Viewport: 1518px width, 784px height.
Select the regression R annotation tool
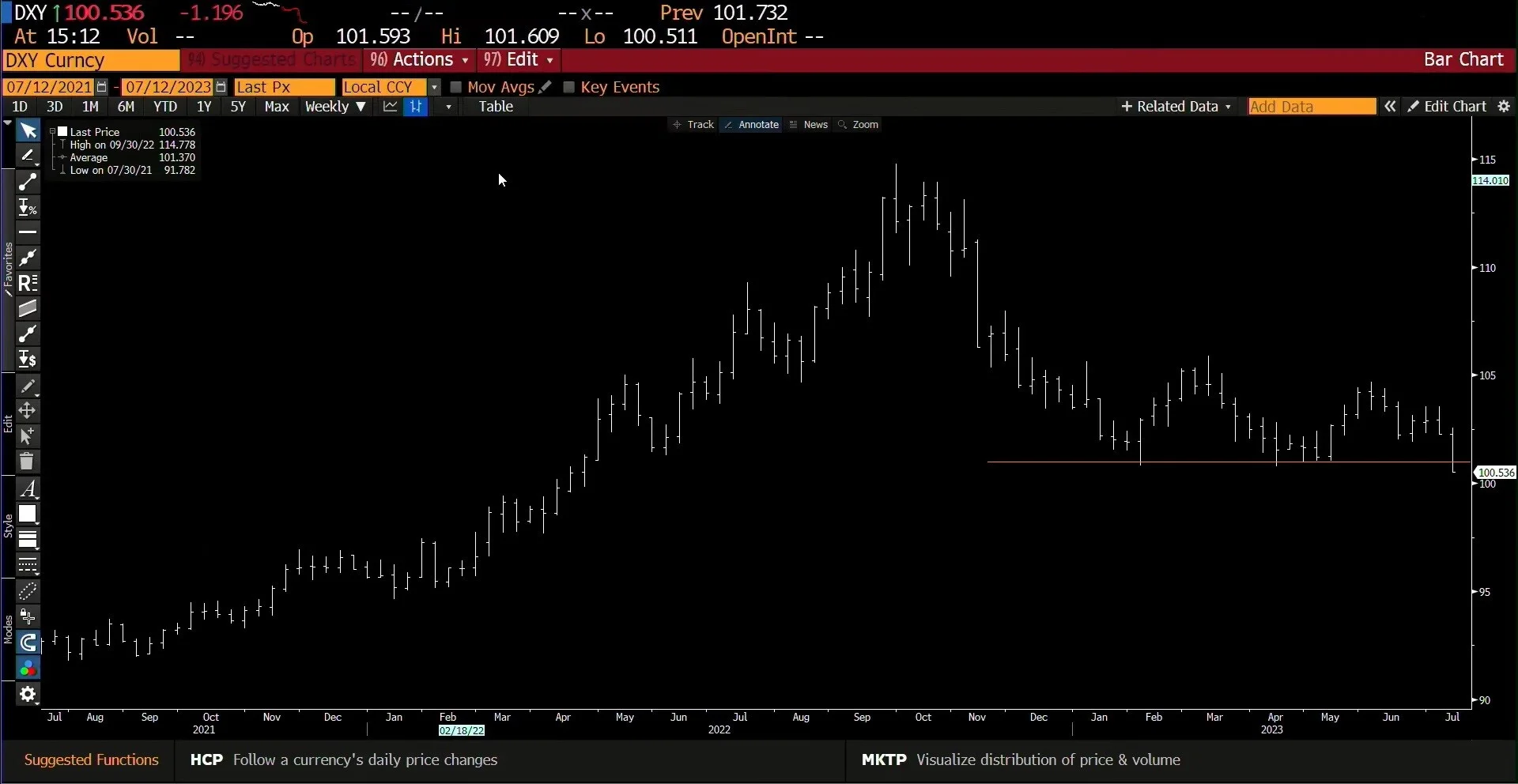point(28,283)
